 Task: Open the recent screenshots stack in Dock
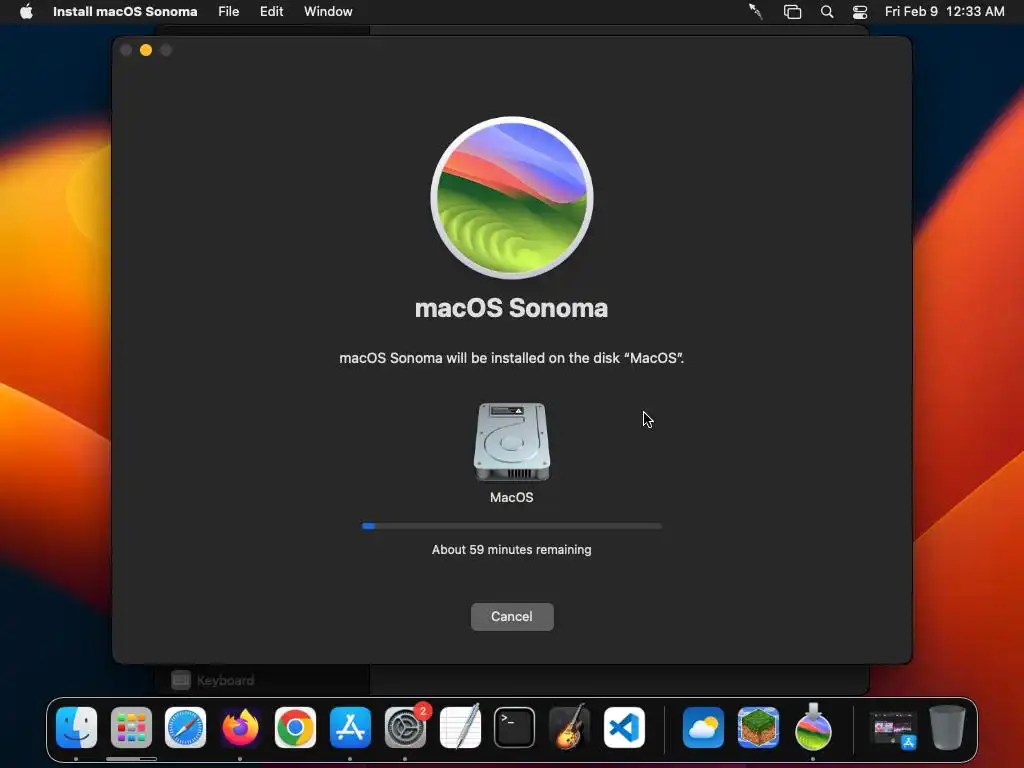(x=893, y=729)
